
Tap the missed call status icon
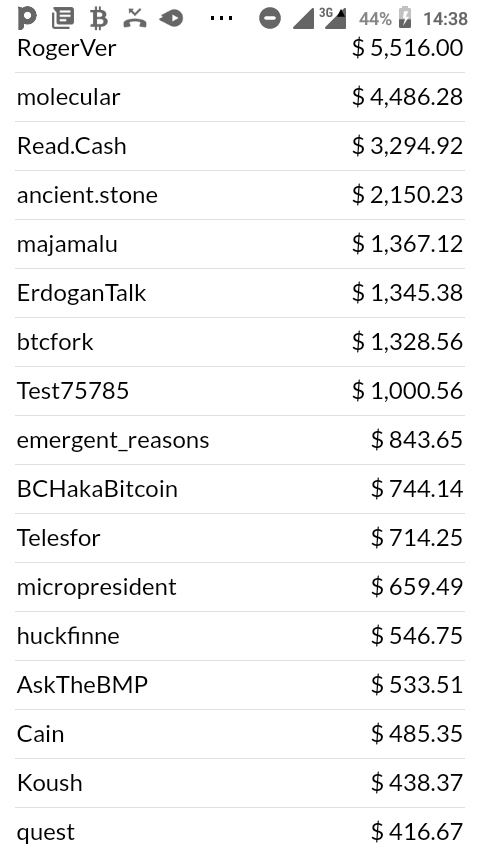click(135, 19)
